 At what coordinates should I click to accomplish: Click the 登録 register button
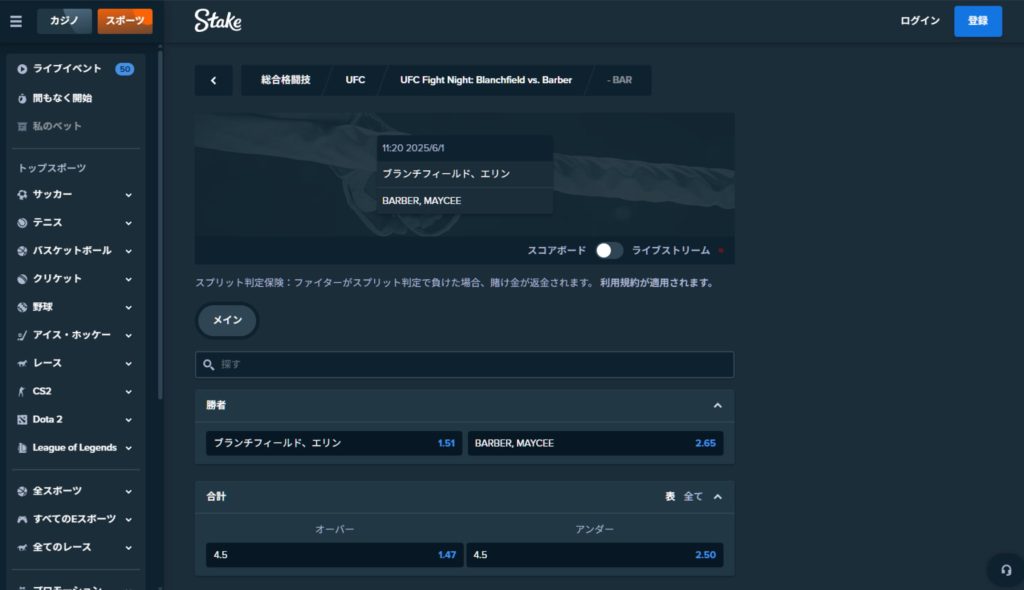pos(978,21)
